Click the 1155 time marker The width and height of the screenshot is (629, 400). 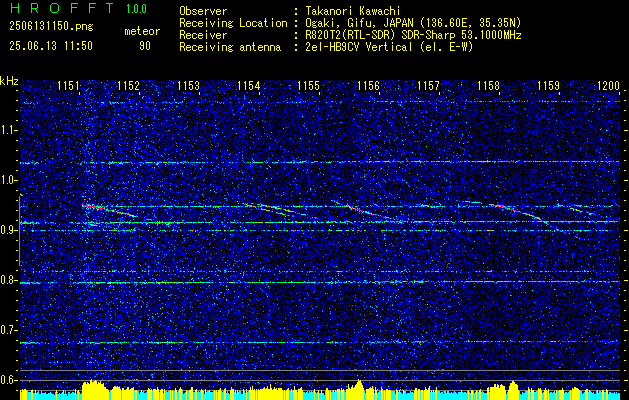click(308, 85)
